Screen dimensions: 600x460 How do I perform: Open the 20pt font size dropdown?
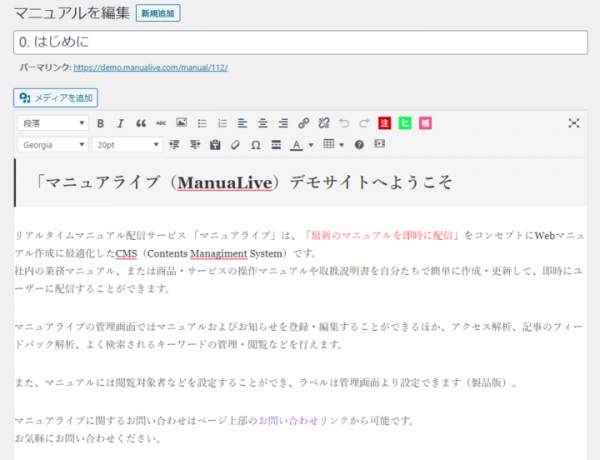tap(127, 145)
